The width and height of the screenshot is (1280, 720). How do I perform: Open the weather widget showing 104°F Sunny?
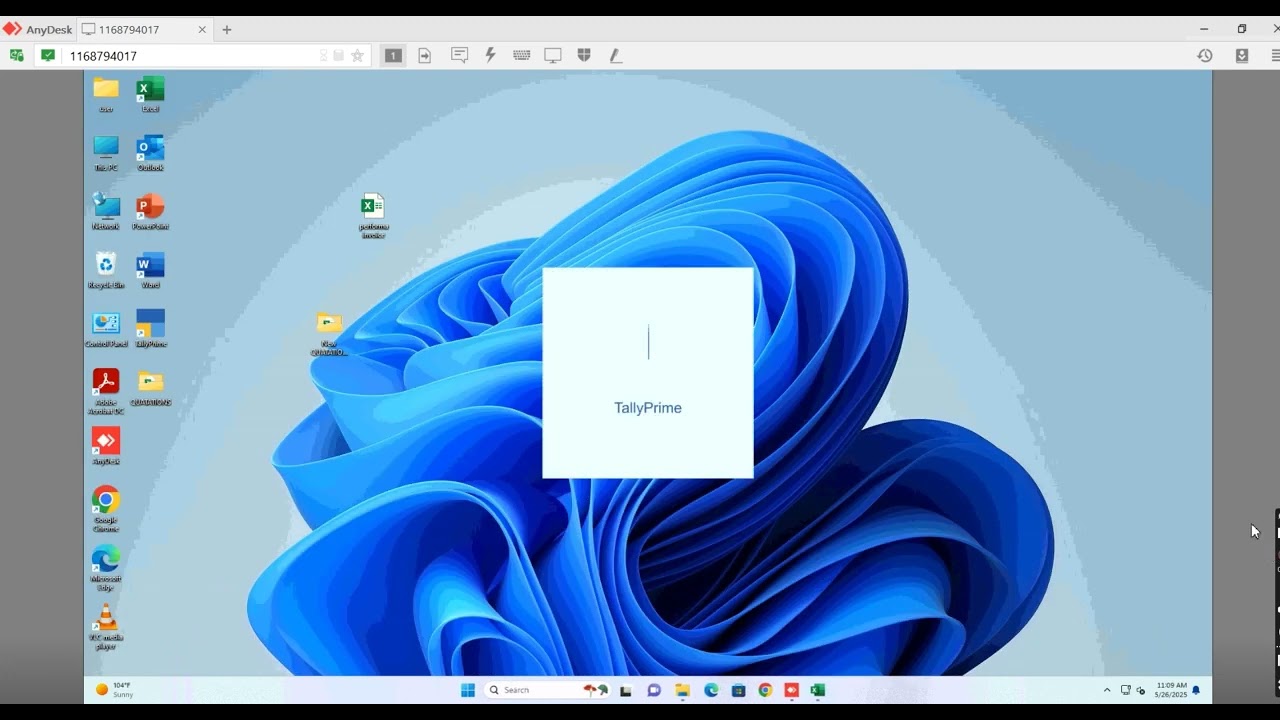[x=114, y=690]
